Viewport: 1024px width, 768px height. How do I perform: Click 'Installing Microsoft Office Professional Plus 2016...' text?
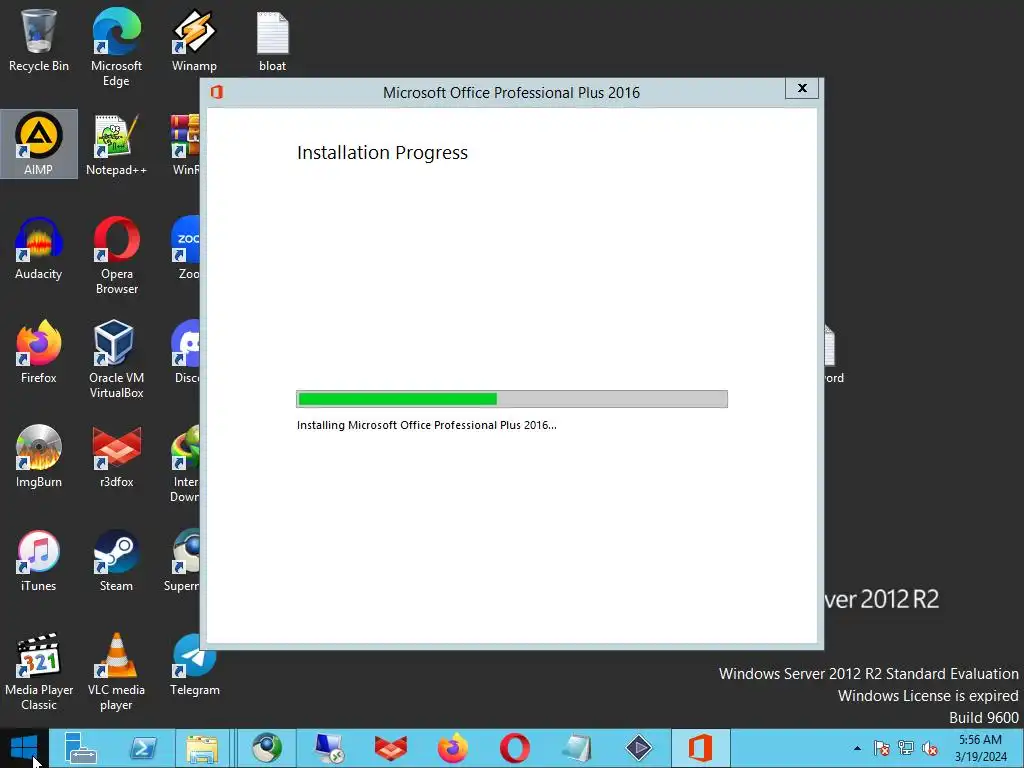point(426,425)
